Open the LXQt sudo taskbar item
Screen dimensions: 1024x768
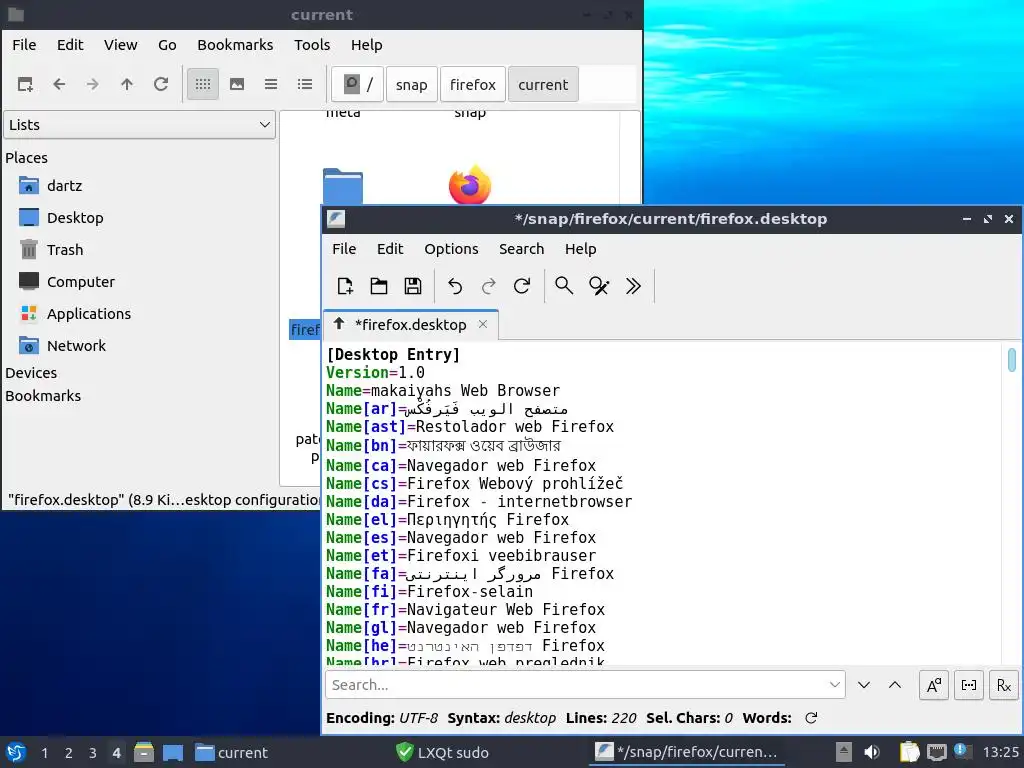[x=442, y=752]
